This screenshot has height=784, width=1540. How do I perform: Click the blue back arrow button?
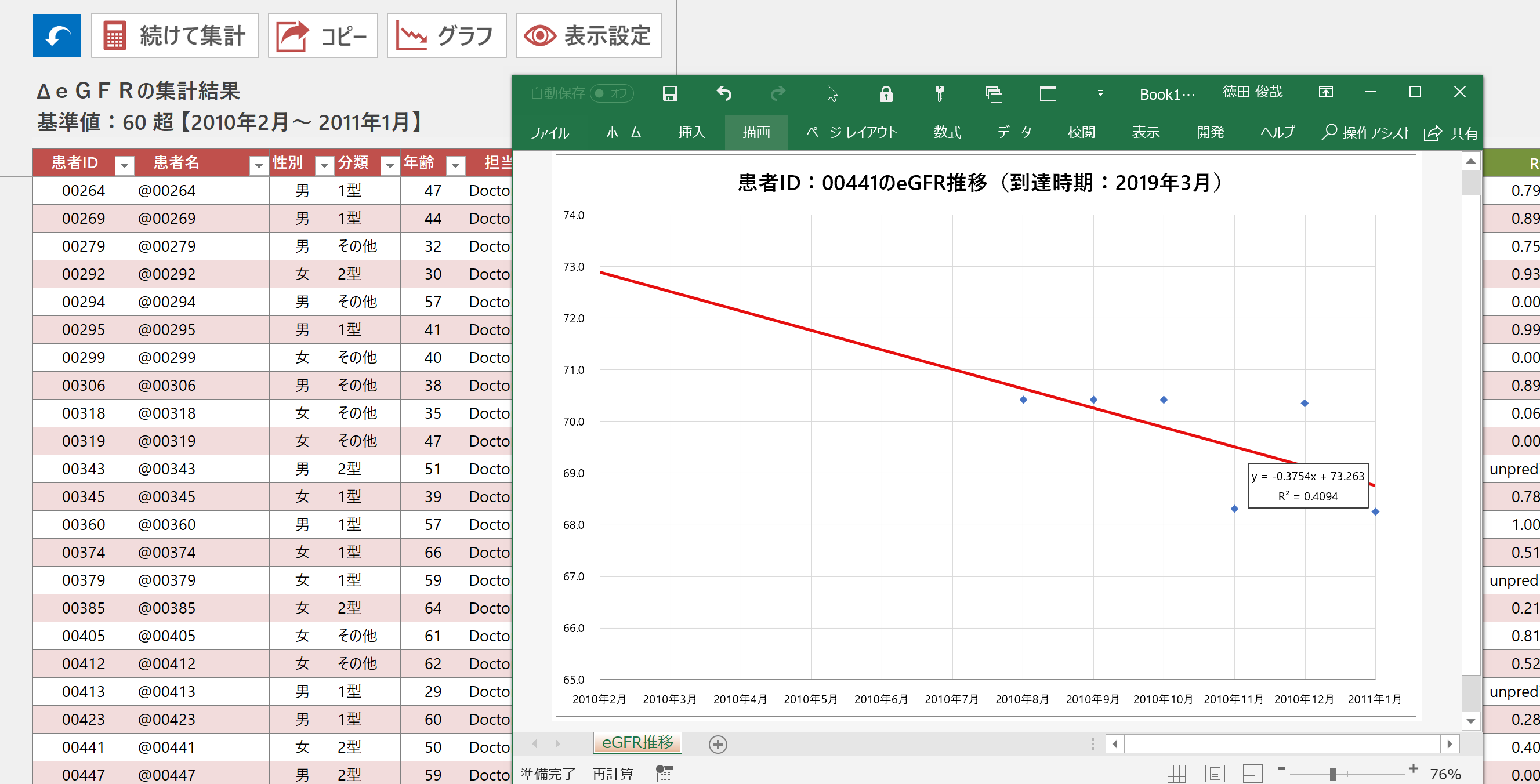tap(57, 36)
